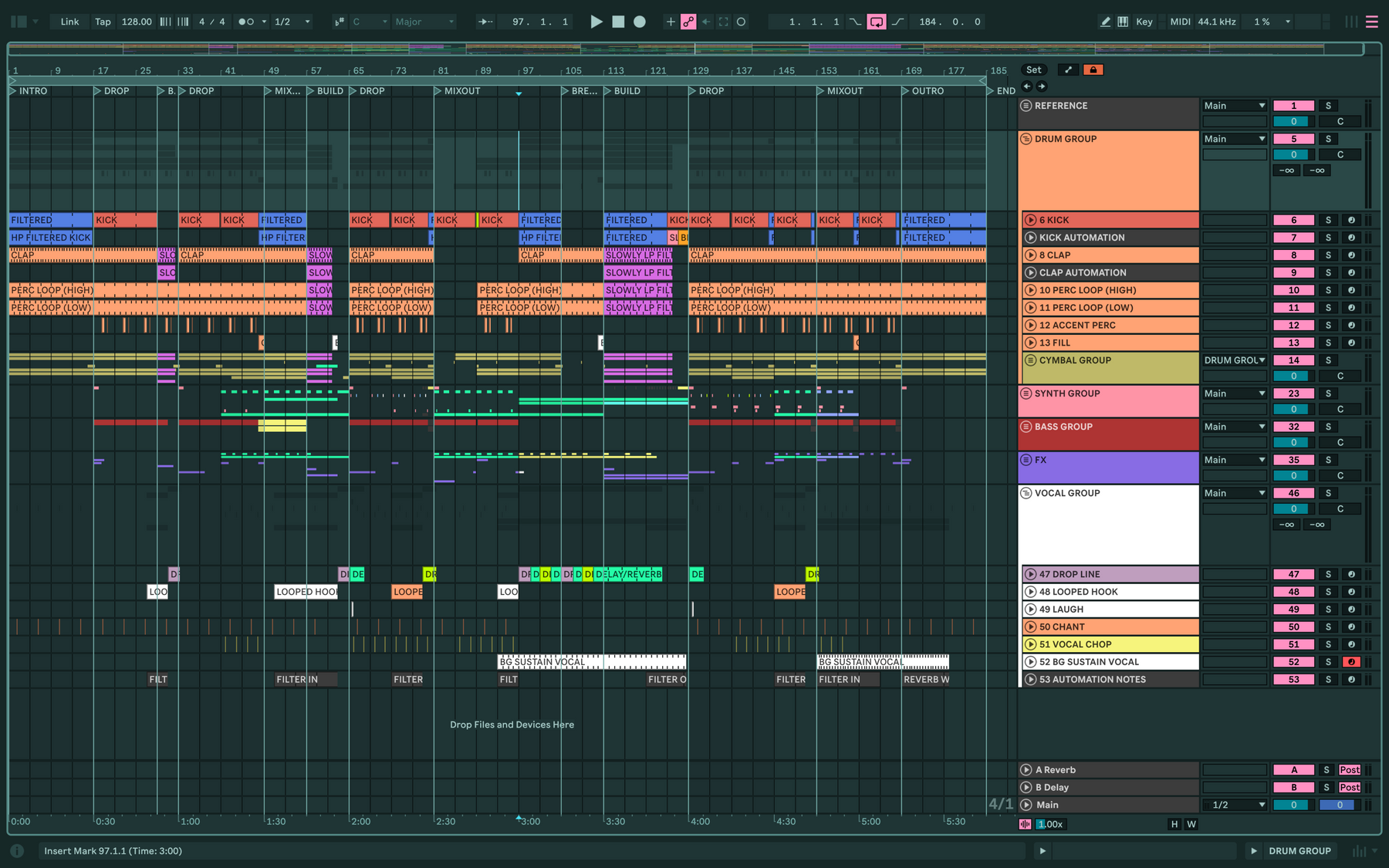Arm the 52 BG SUSTAIN VOCAL track

pos(1351,662)
